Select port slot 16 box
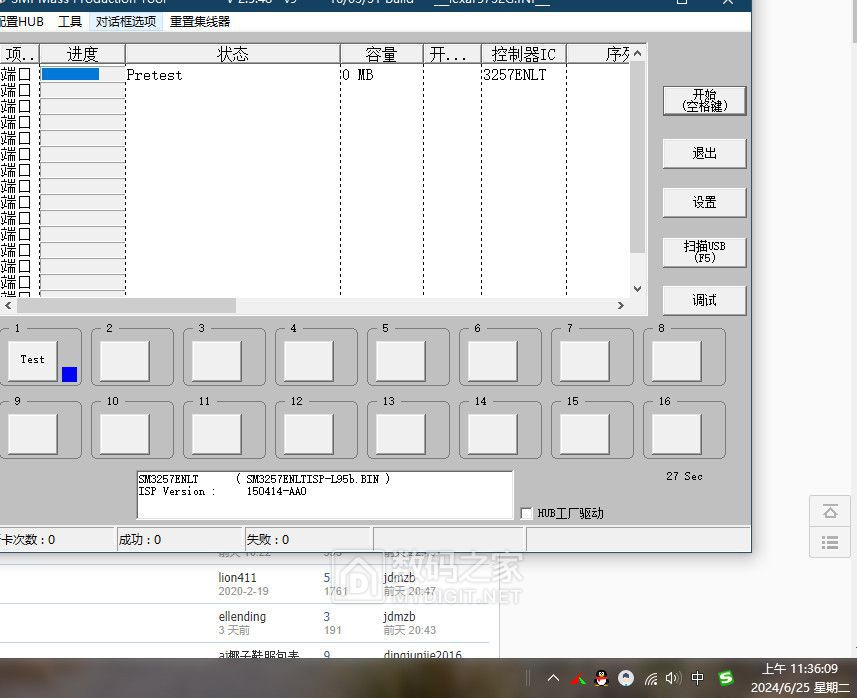 [676, 433]
